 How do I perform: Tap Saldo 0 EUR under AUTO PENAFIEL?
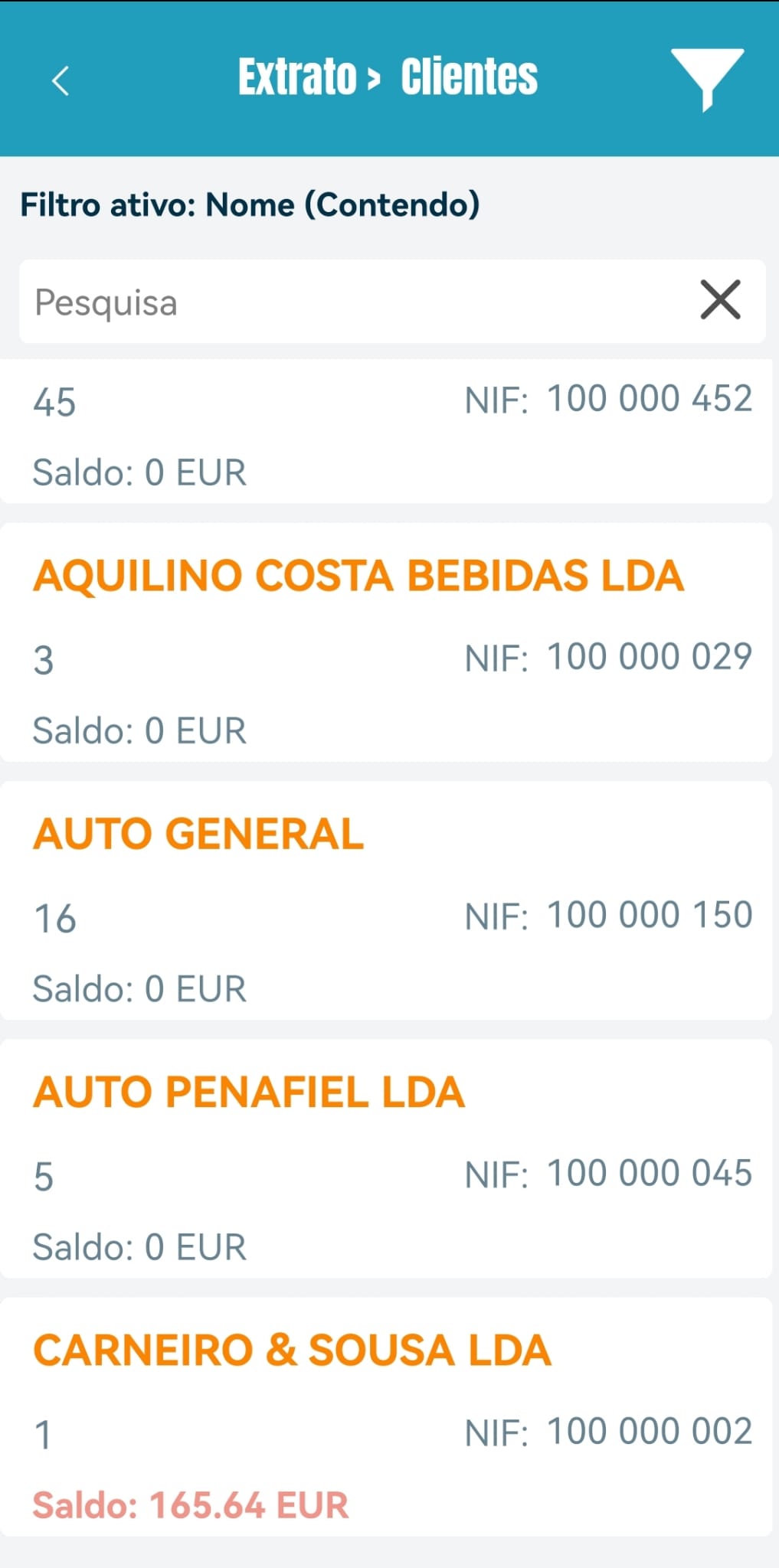point(139,1247)
